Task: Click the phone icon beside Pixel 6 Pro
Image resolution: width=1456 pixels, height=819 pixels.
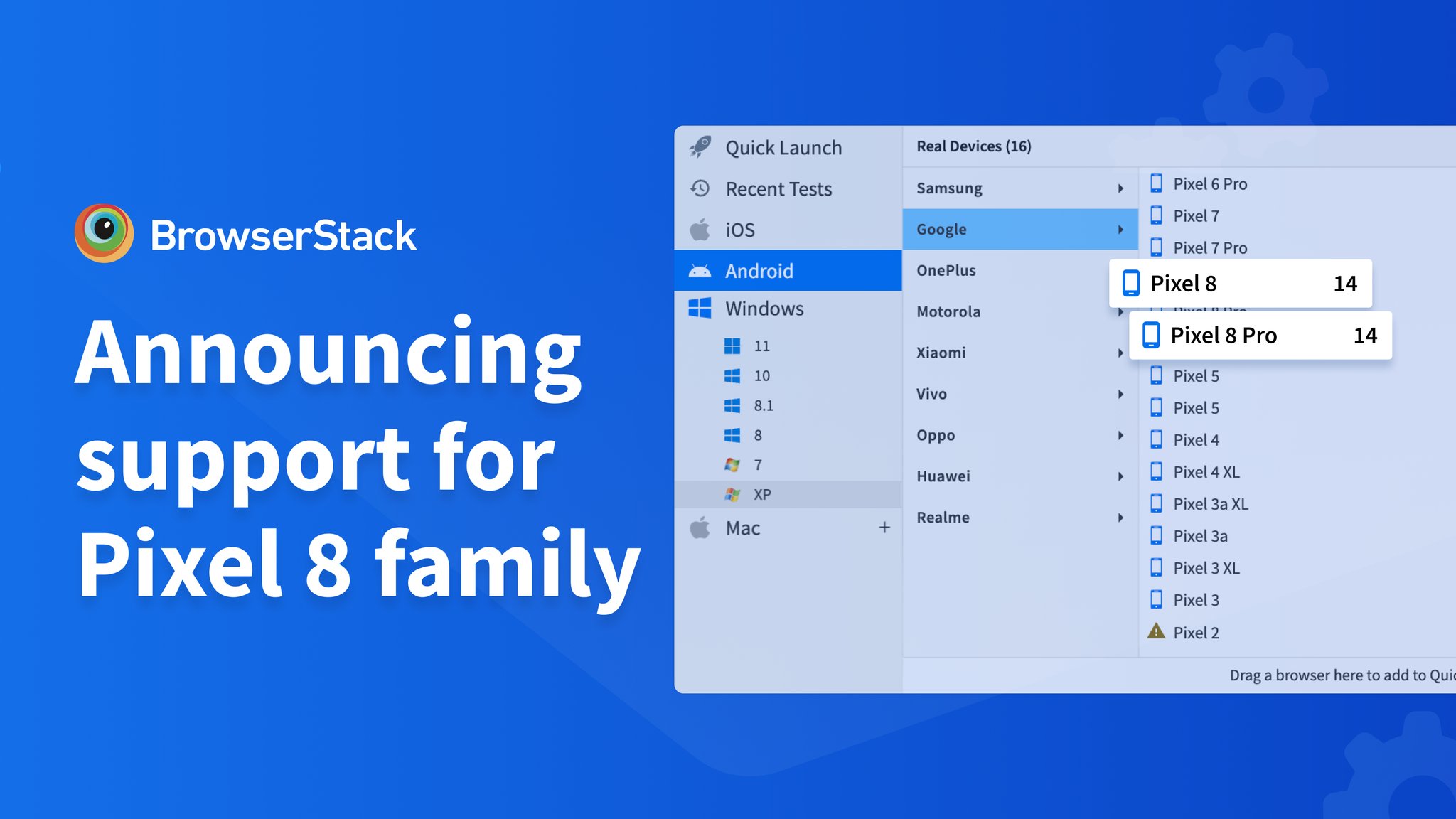Action: pyautogui.click(x=1157, y=183)
